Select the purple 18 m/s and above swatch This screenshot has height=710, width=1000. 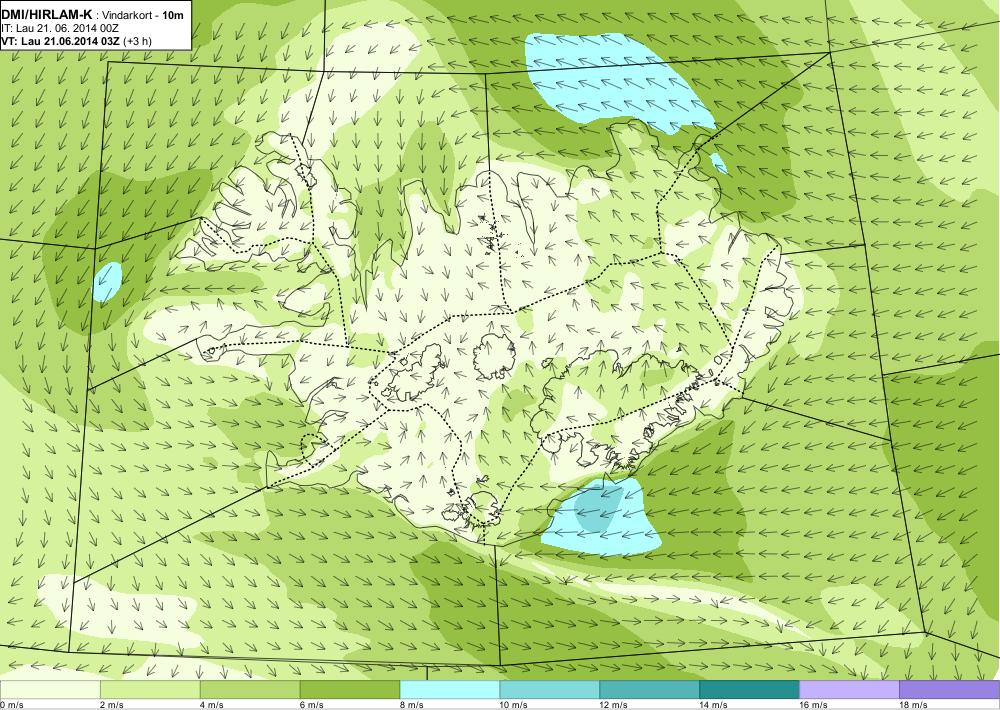click(949, 690)
